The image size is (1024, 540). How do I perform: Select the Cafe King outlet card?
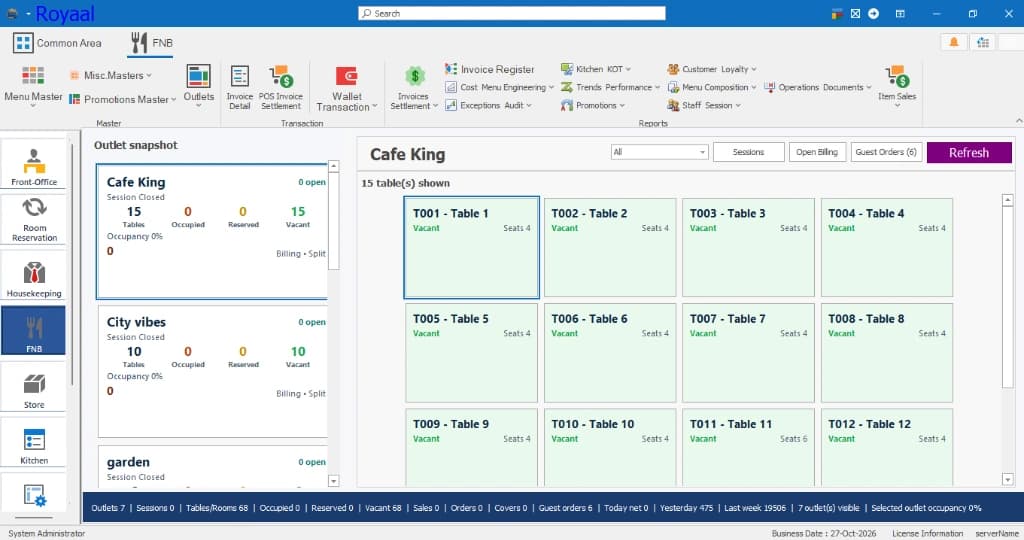pyautogui.click(x=212, y=231)
